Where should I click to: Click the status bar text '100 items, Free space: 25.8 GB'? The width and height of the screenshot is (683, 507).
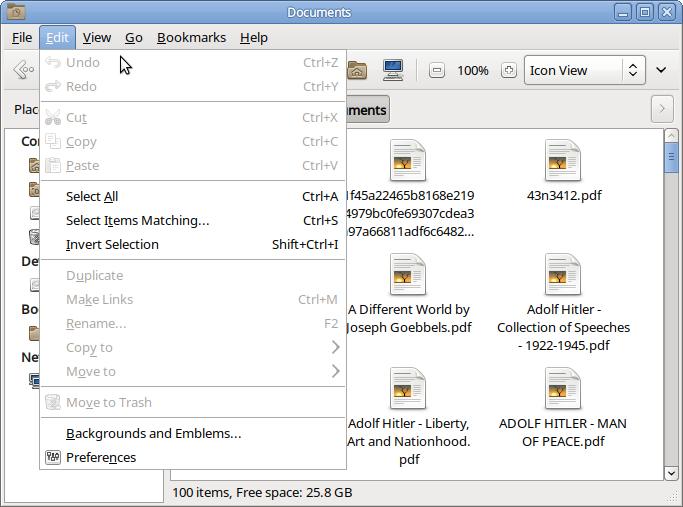point(262,492)
